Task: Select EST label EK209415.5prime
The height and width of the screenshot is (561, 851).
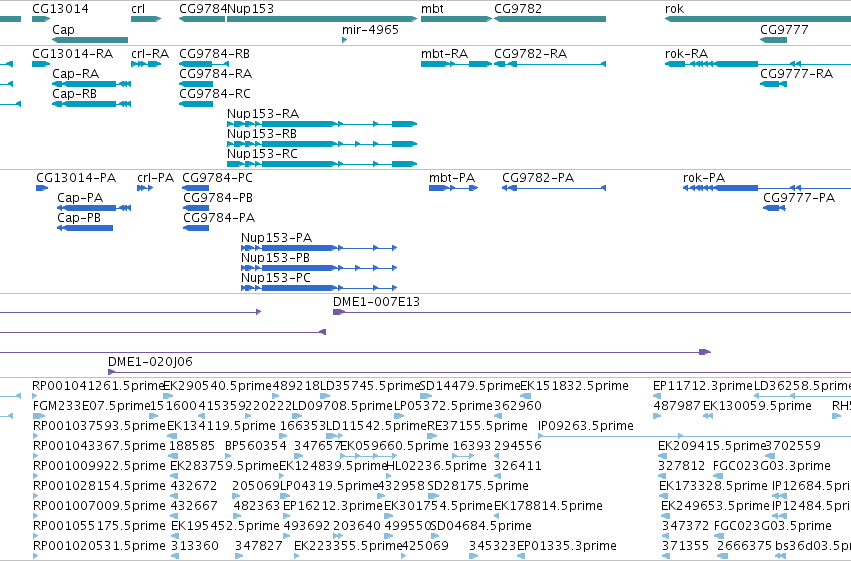Action: [712, 446]
